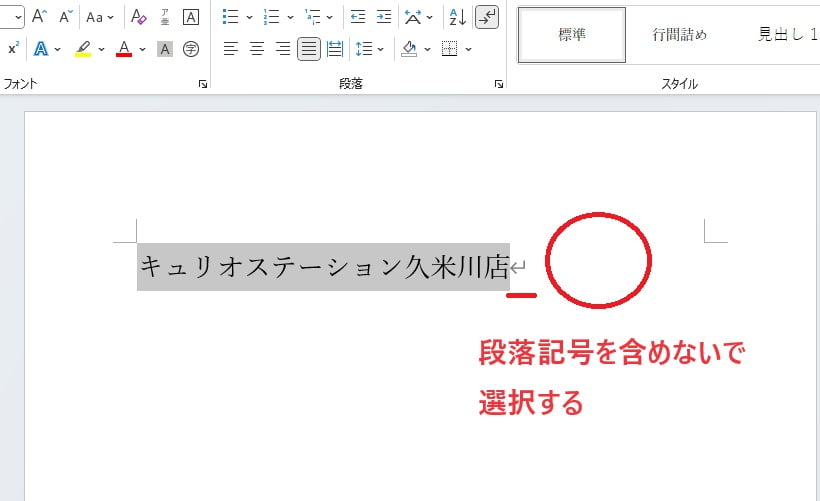
Task: Insert enclosed character (circled 字 icon)
Action: coord(191,49)
